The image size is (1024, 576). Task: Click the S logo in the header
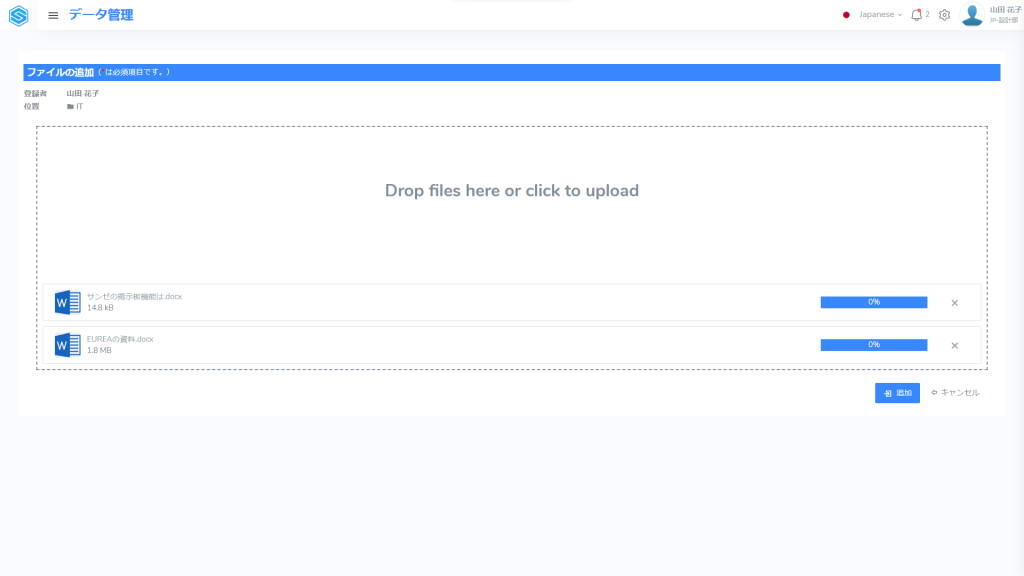(x=18, y=15)
